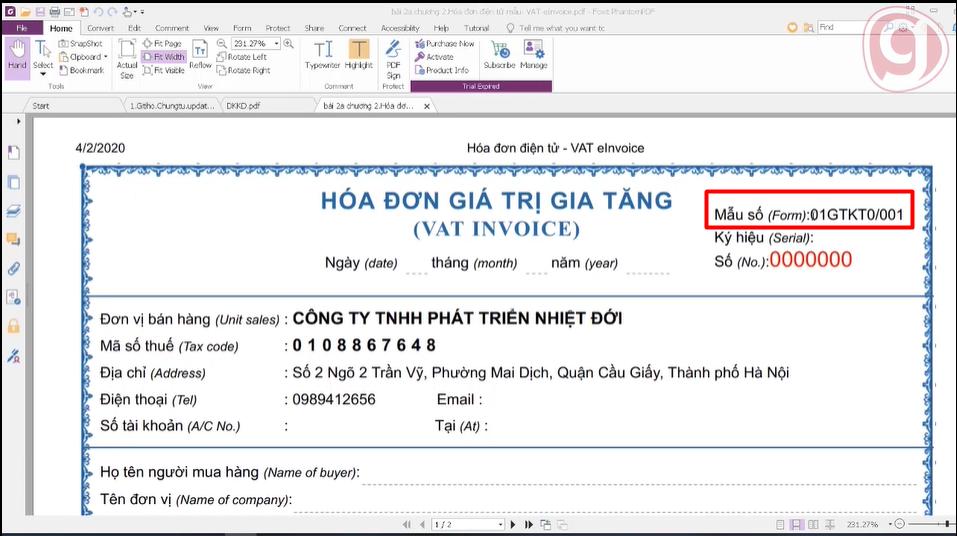The width and height of the screenshot is (957, 536).
Task: Select the Typewriter tool
Action: [x=322, y=54]
